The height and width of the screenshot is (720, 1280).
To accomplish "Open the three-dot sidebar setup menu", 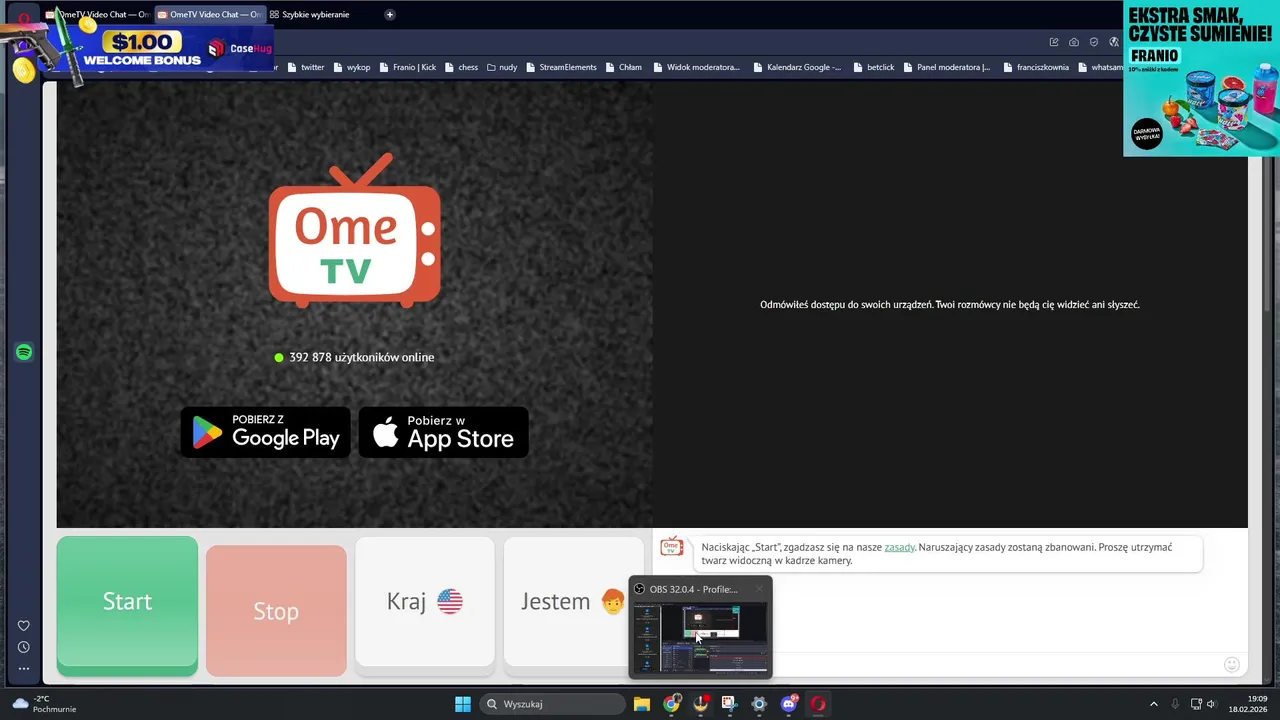I will (24, 668).
